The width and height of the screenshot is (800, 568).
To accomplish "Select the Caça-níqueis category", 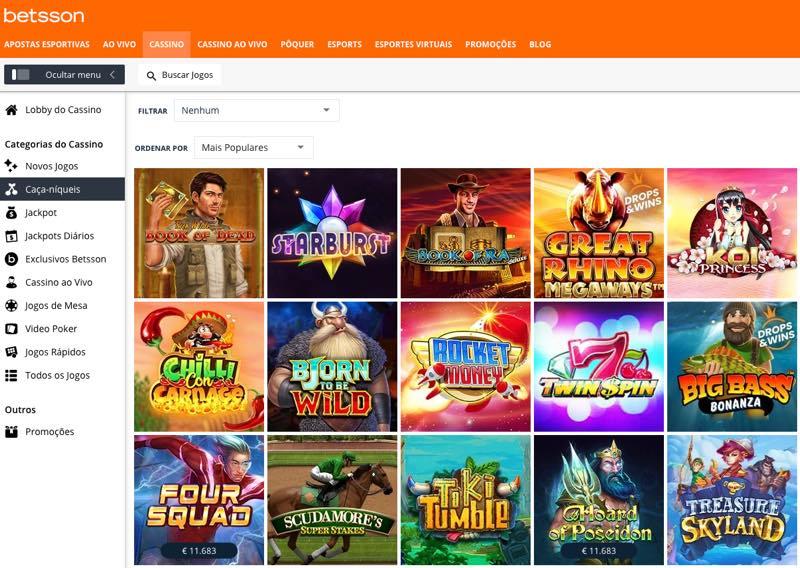I will click(62, 189).
